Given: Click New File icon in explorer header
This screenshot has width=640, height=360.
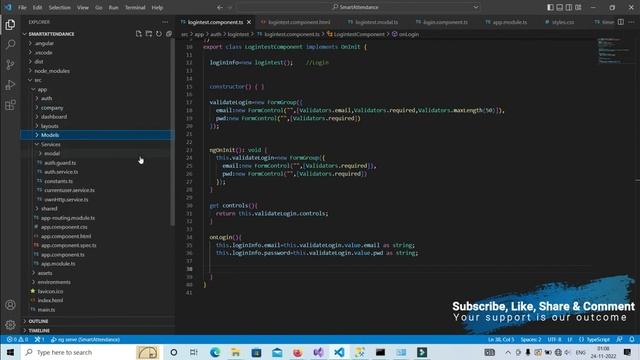Looking at the screenshot, I should coord(139,34).
